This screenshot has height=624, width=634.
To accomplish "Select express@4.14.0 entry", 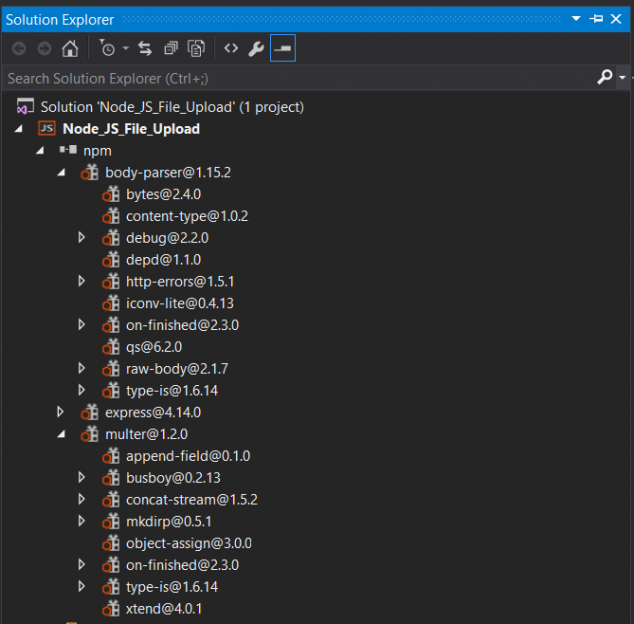I will 153,413.
